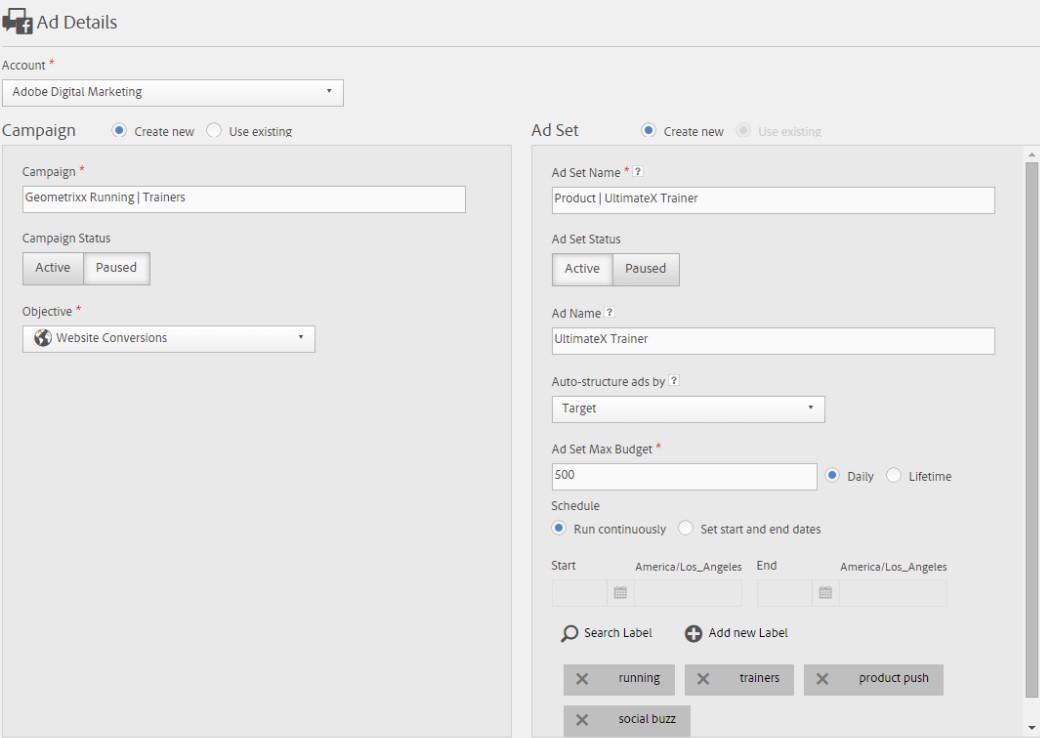Set Campaign Status to Active
The height and width of the screenshot is (738, 1040).
coord(53,268)
